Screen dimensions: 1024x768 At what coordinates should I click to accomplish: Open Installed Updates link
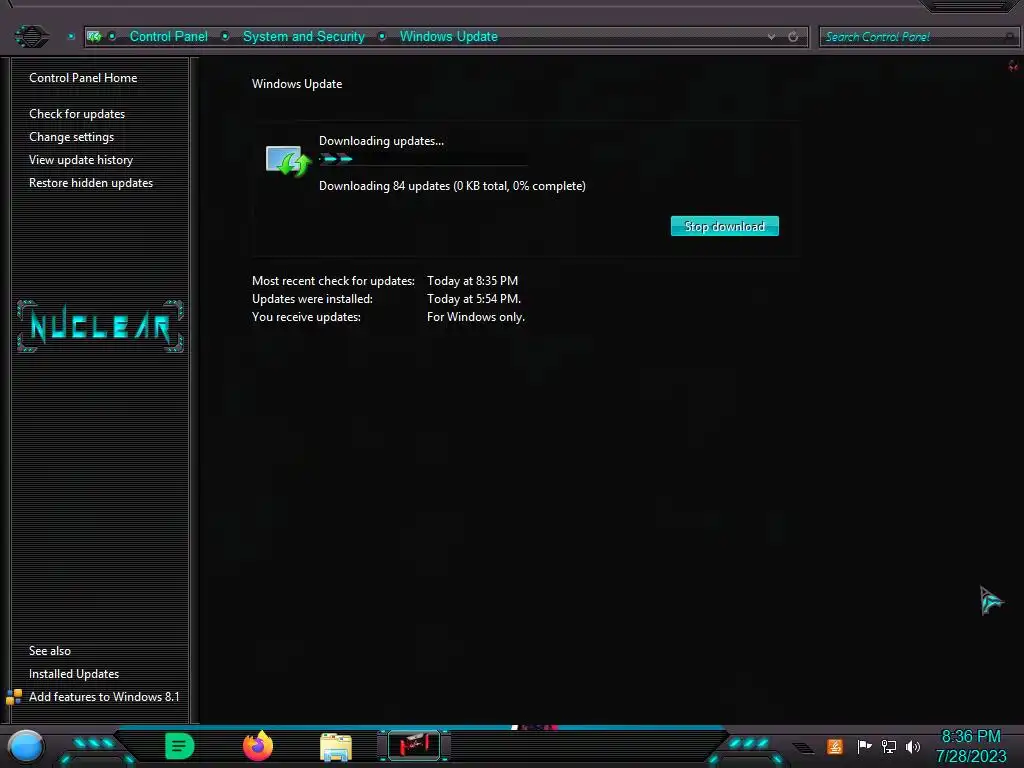pyautogui.click(x=74, y=673)
